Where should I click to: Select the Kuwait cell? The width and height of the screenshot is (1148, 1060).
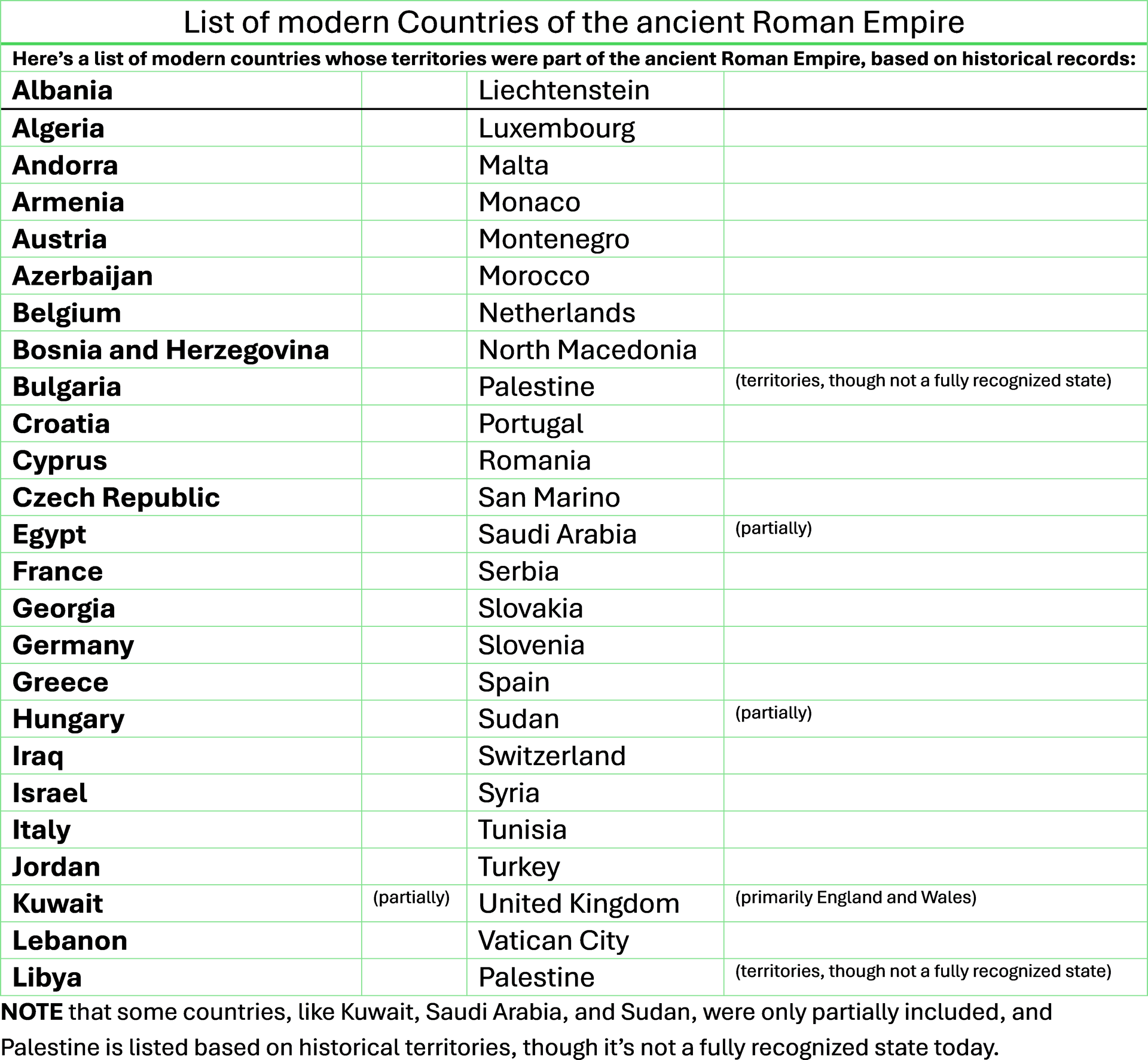57,904
